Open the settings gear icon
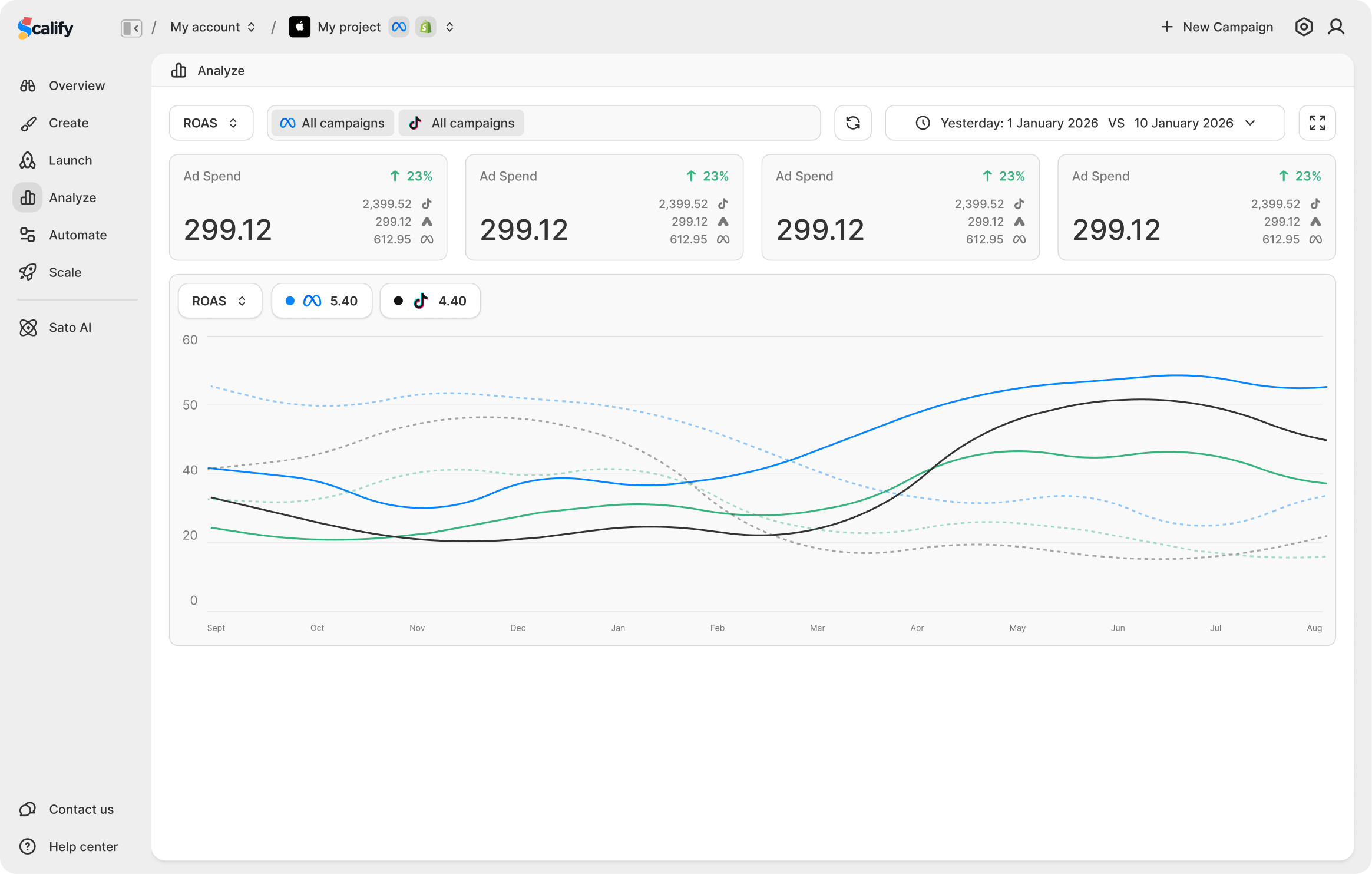The height and width of the screenshot is (874, 1372). click(1304, 27)
